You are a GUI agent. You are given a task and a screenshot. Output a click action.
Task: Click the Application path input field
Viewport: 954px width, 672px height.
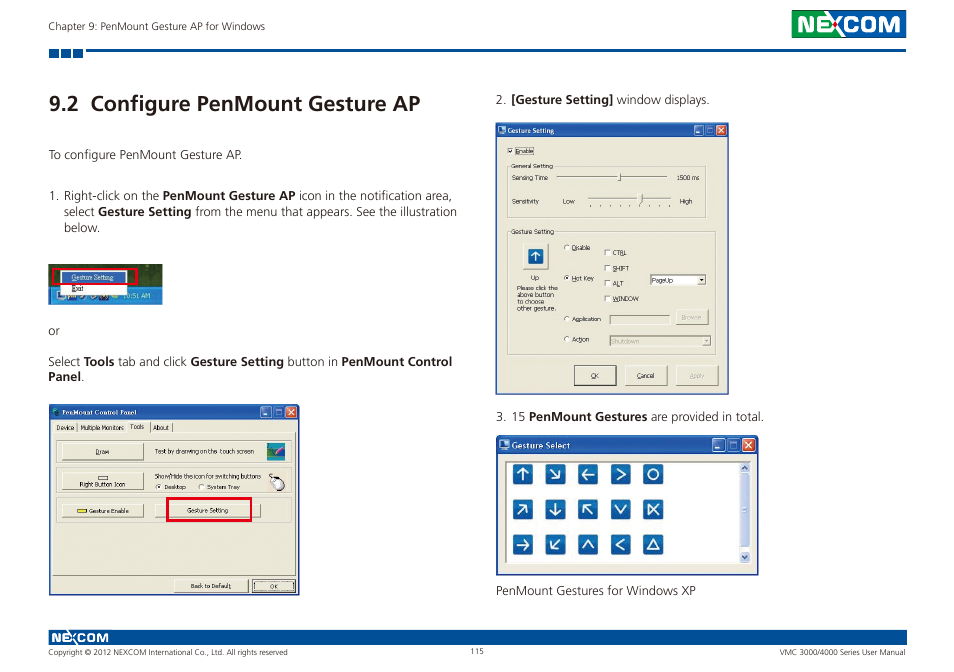(639, 319)
